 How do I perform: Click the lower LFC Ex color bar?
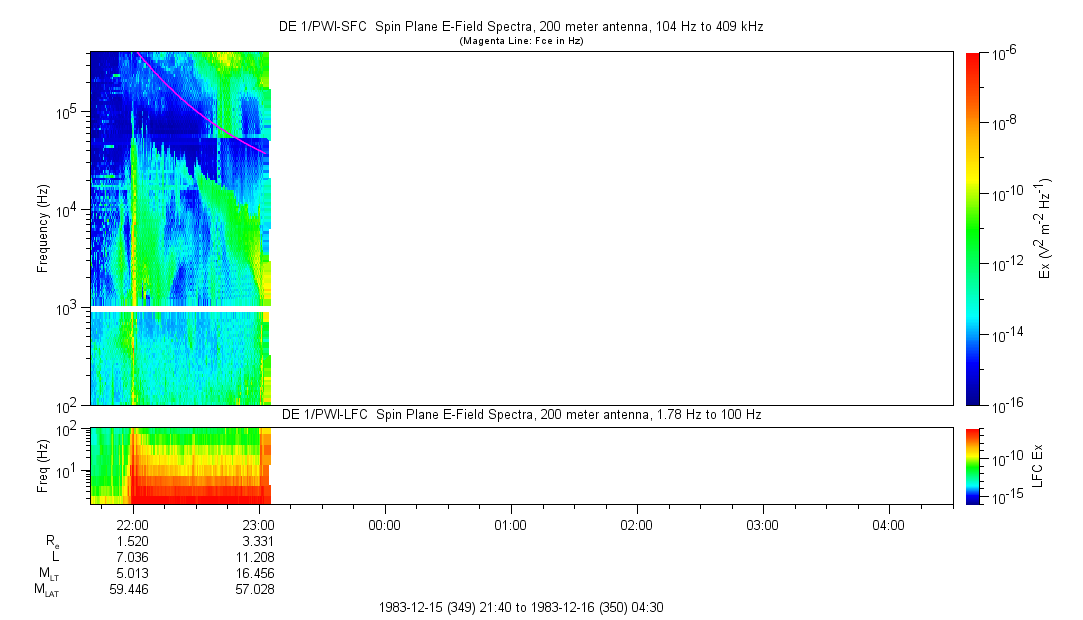click(x=973, y=465)
